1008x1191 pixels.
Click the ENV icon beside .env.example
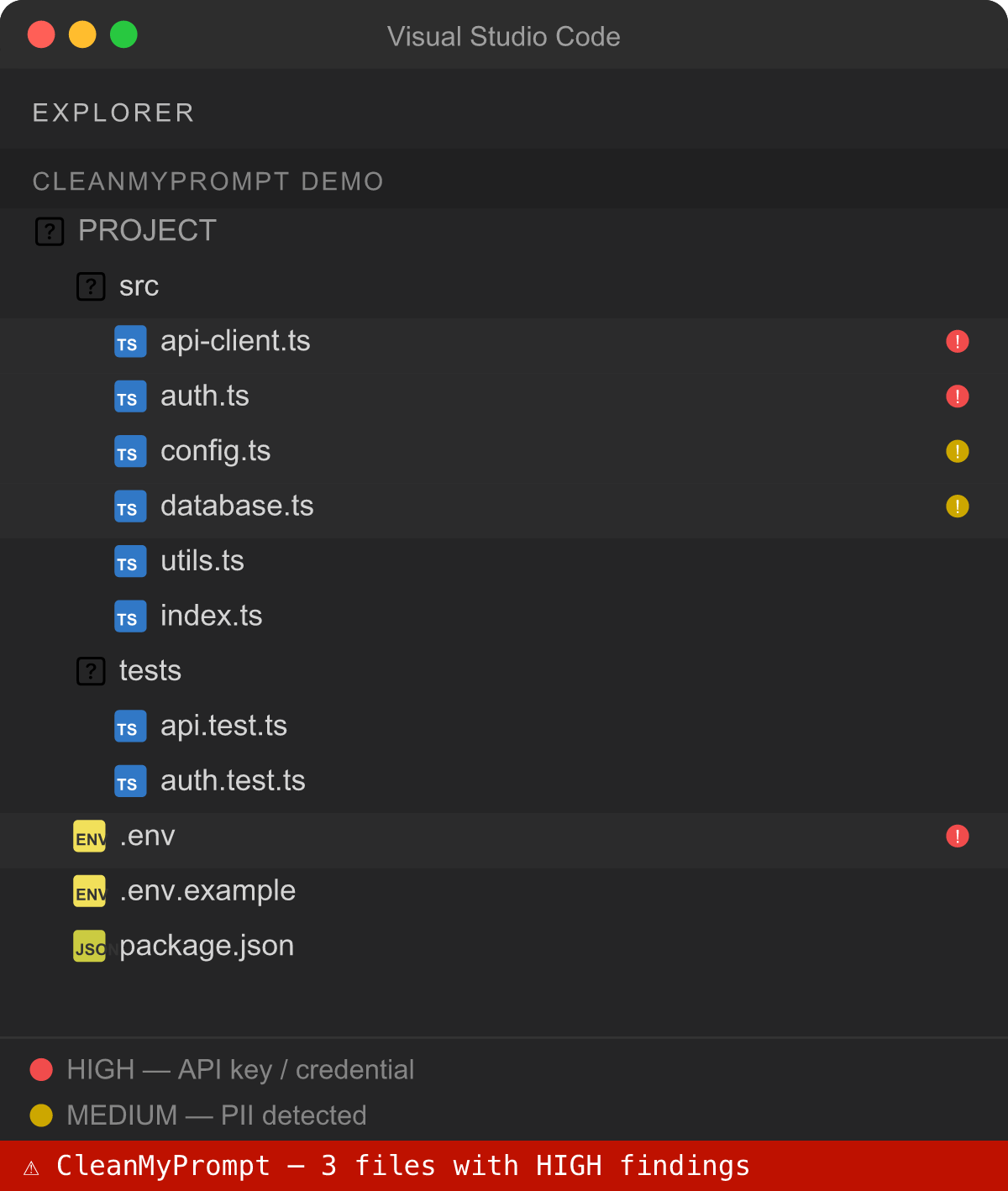click(90, 891)
